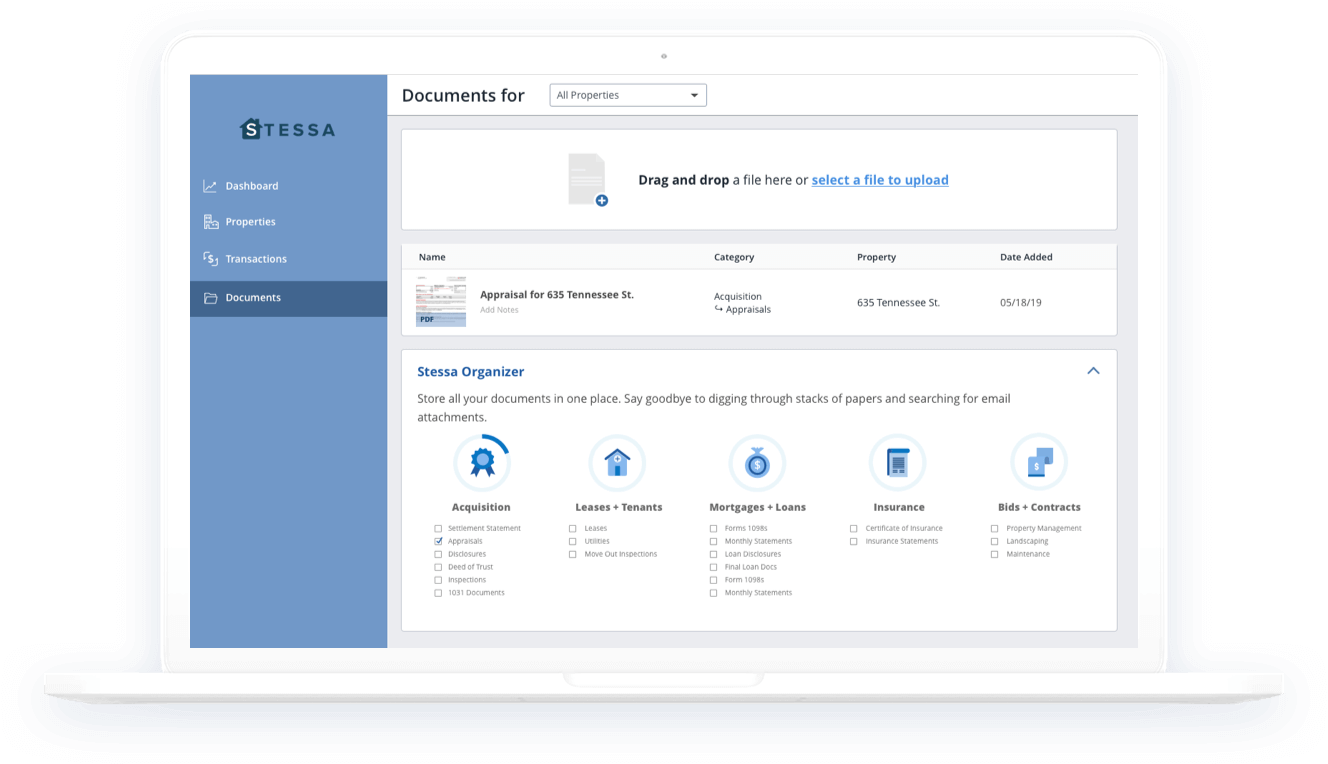The height and width of the screenshot is (764, 1328).
Task: Click the Dashboard chart icon
Action: (x=210, y=186)
